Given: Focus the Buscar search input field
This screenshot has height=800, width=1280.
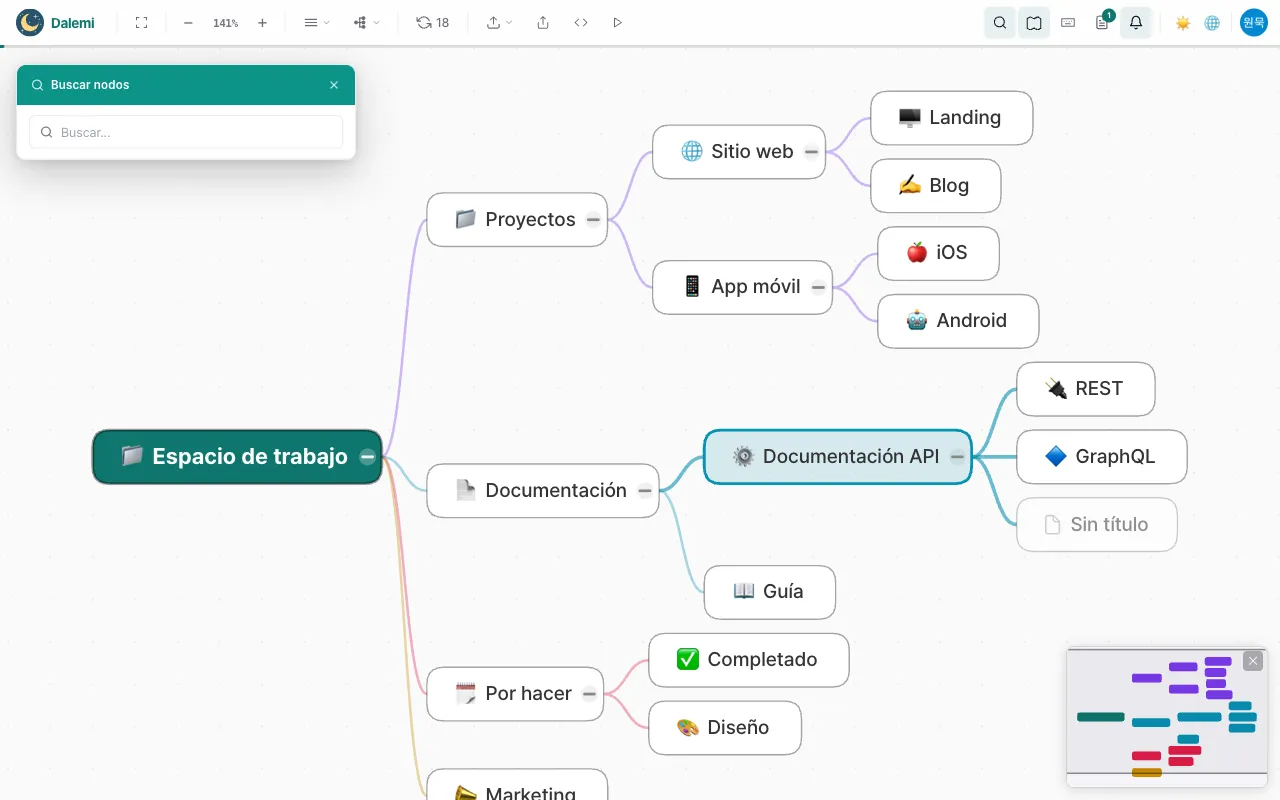Looking at the screenshot, I should 186,132.
